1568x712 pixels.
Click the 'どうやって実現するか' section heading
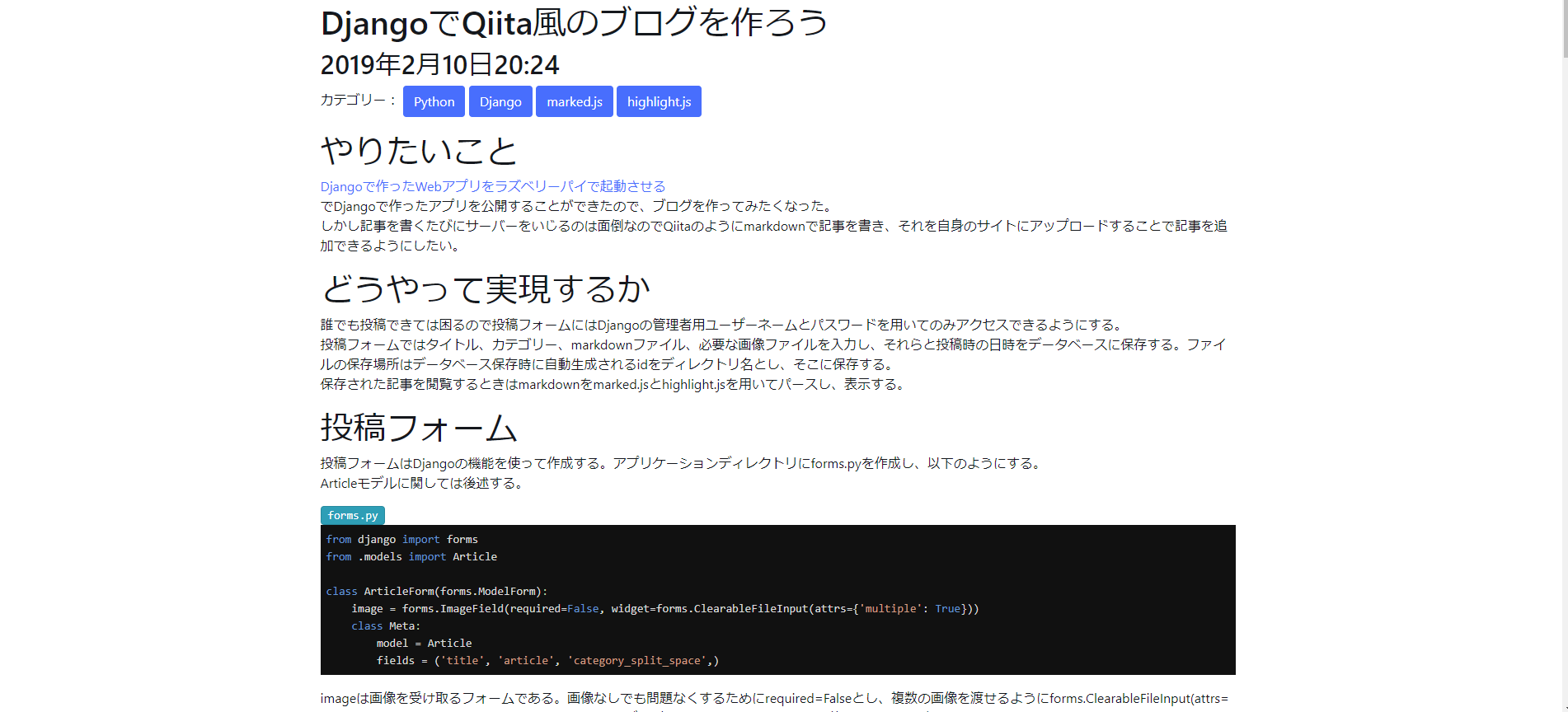pyautogui.click(x=485, y=289)
